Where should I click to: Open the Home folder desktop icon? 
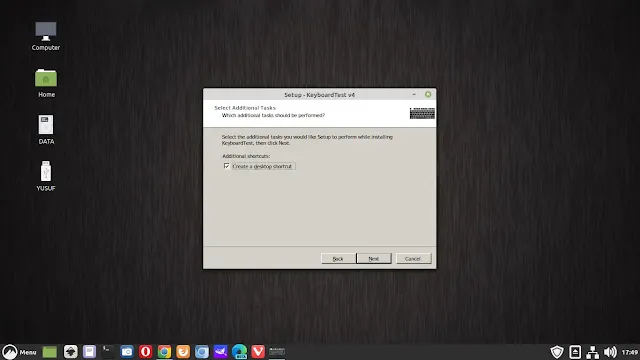click(46, 83)
